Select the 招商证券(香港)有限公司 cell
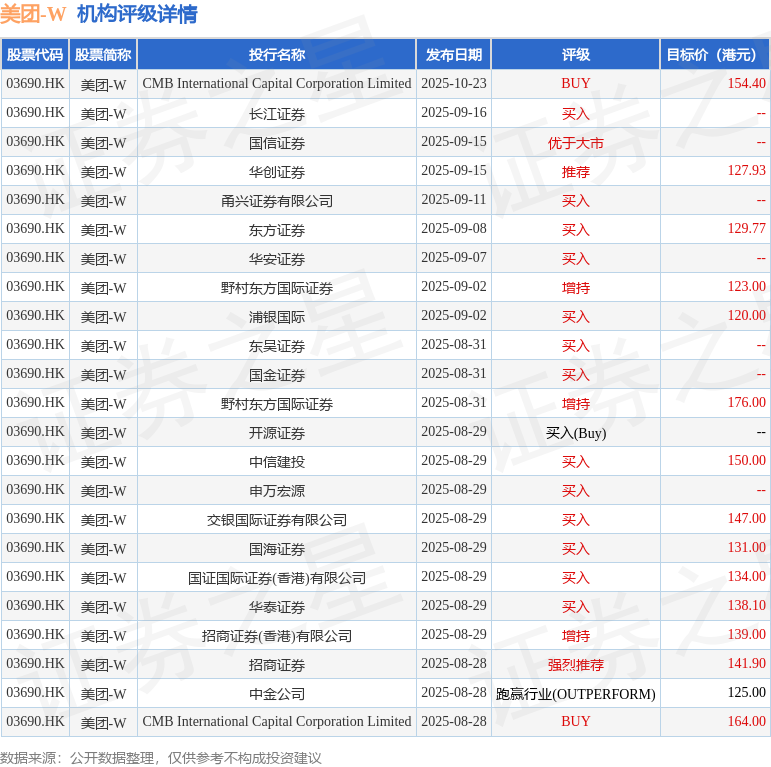Viewport: 771px width, 767px height. [277, 636]
